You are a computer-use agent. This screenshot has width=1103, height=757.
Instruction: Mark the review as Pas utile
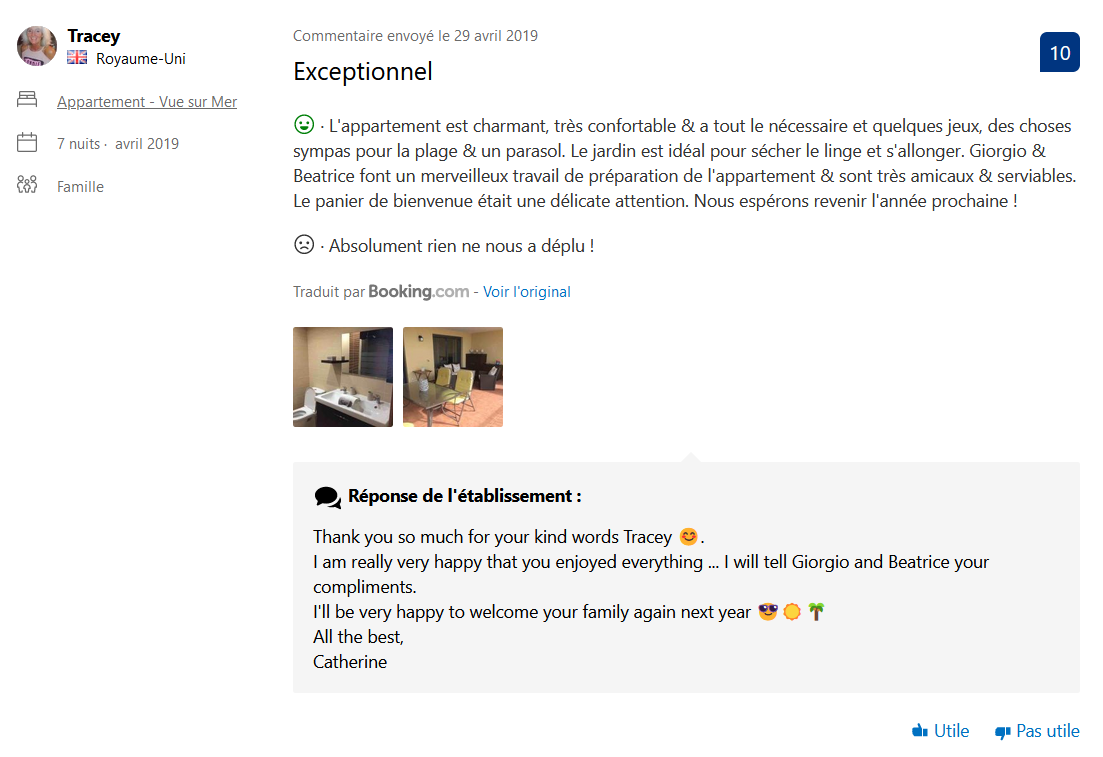coord(1047,731)
